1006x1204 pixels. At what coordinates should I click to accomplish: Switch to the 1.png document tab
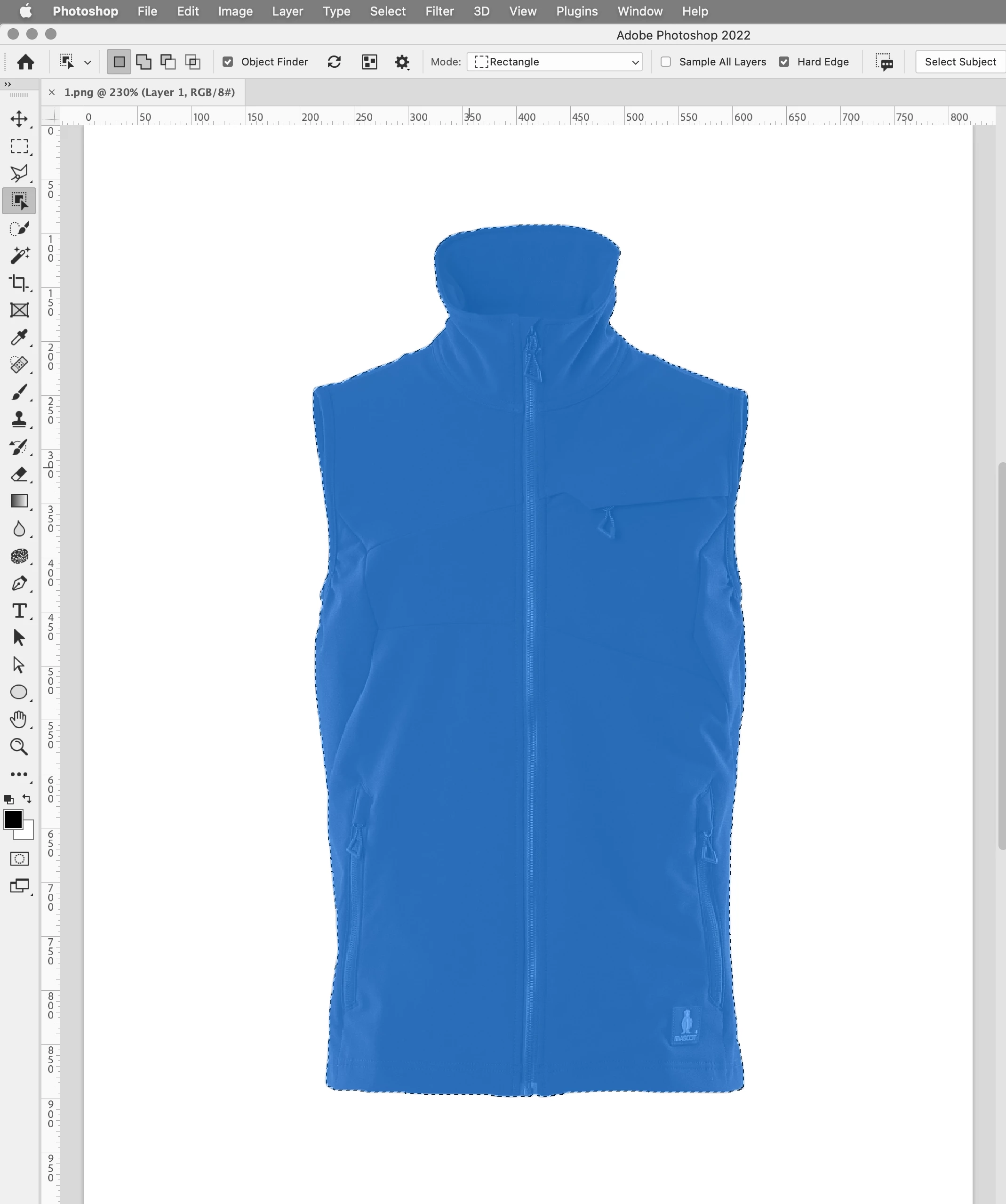tap(150, 92)
